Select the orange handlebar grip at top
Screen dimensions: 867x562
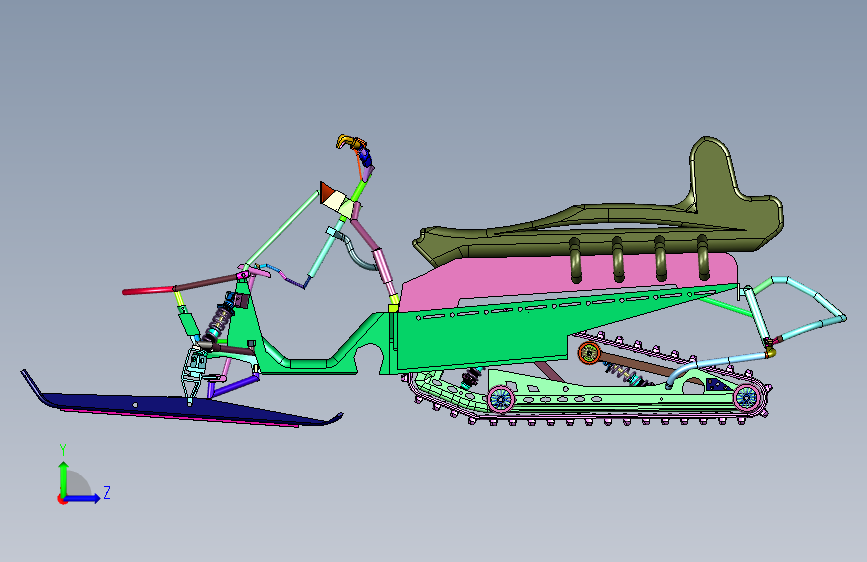[x=350, y=142]
